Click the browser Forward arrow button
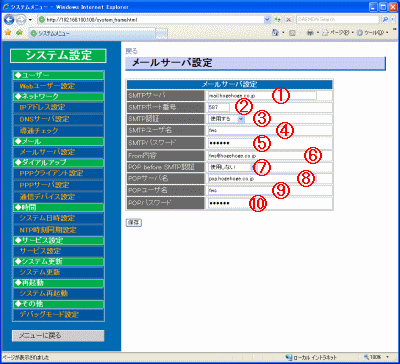This screenshot has height=364, width=400. coord(20,19)
